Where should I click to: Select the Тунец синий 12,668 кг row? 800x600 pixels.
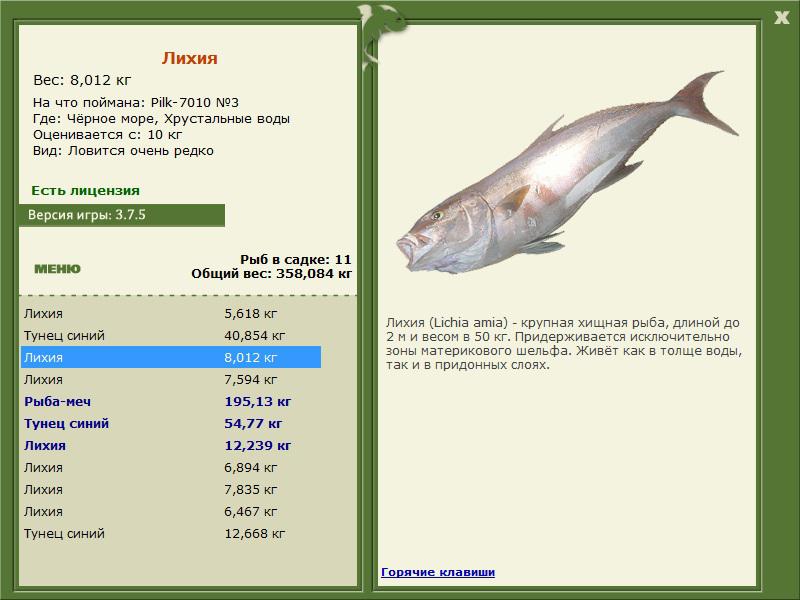click(x=171, y=533)
